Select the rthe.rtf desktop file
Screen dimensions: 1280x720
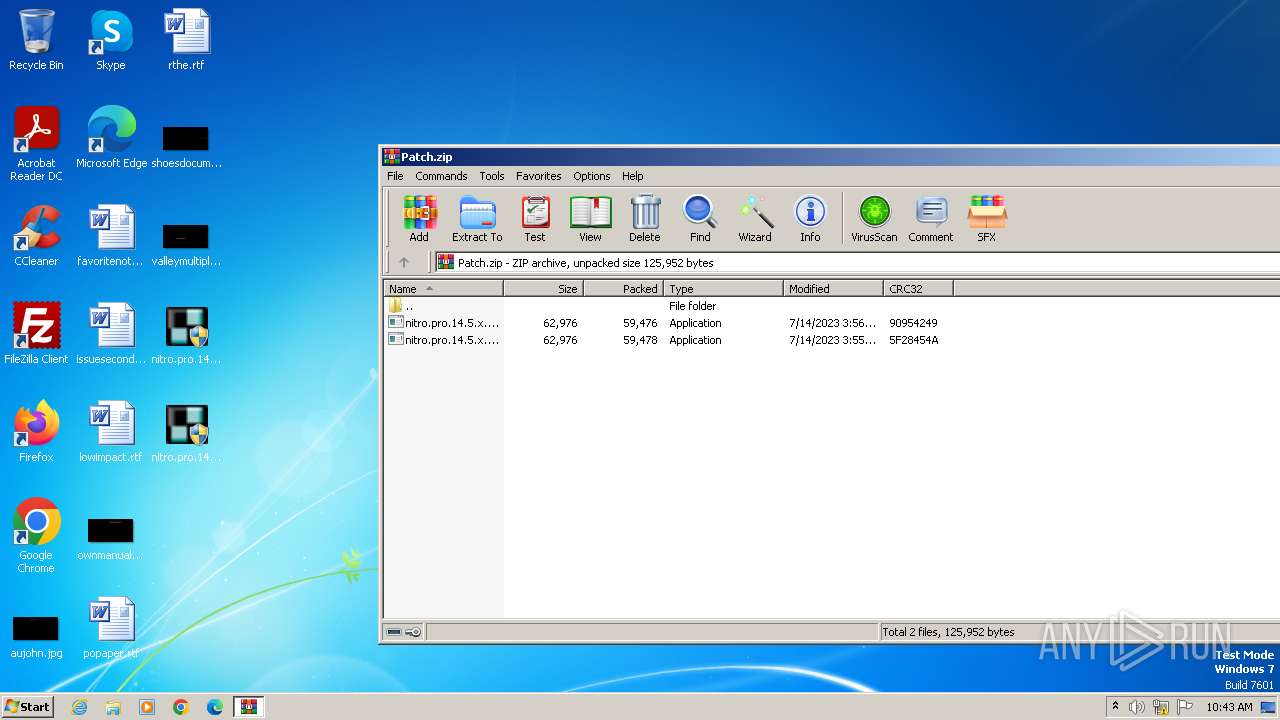(186, 41)
